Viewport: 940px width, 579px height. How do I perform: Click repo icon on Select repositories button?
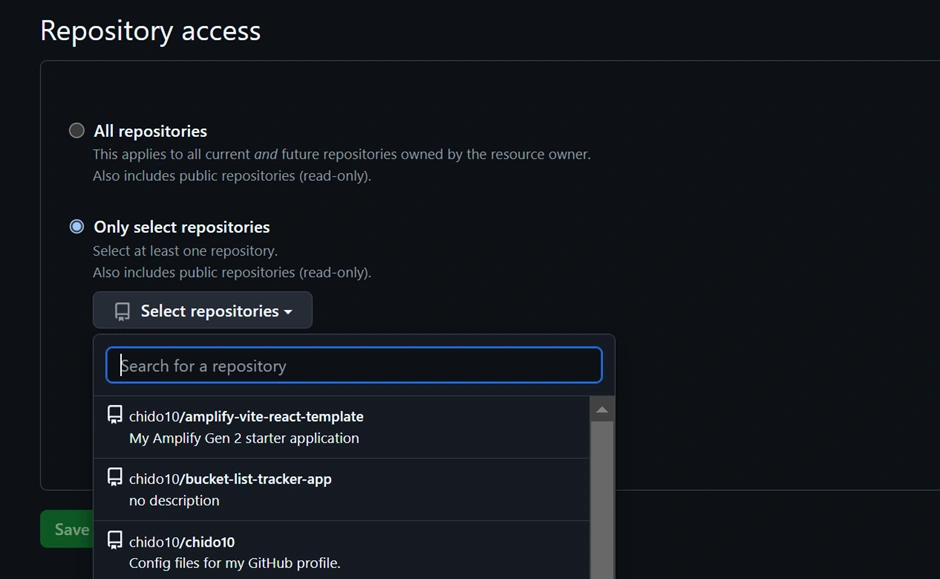tap(122, 311)
